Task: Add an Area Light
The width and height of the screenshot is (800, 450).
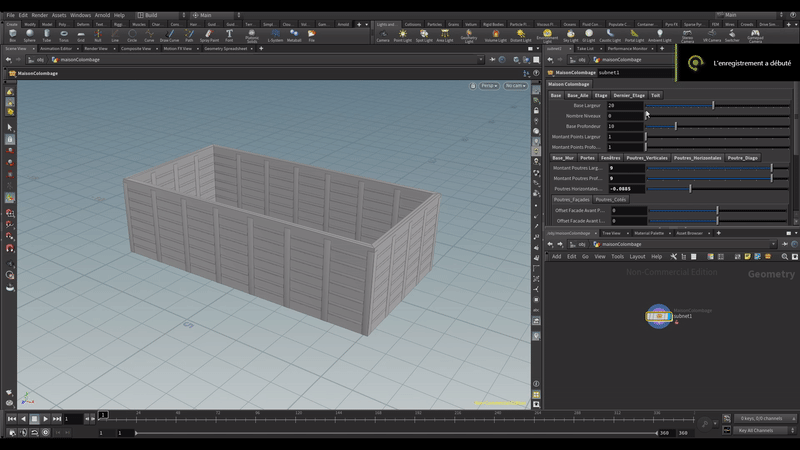Action: point(445,35)
